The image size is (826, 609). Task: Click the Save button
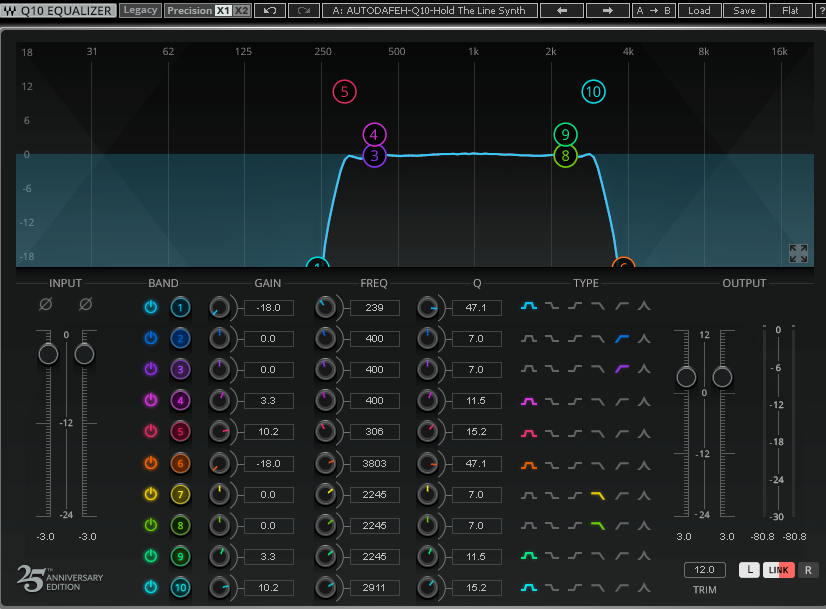744,11
